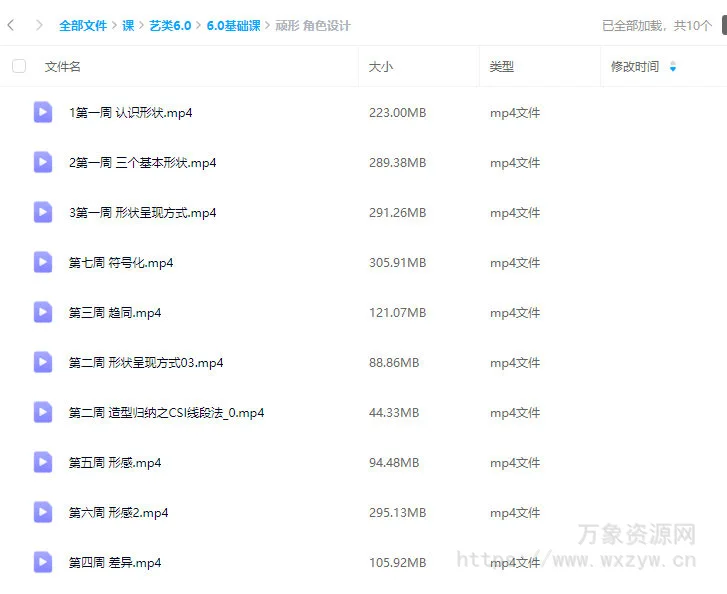Screen dimensions: 727x594
Task: Sort list by 类型 column header
Action: pyautogui.click(x=501, y=67)
